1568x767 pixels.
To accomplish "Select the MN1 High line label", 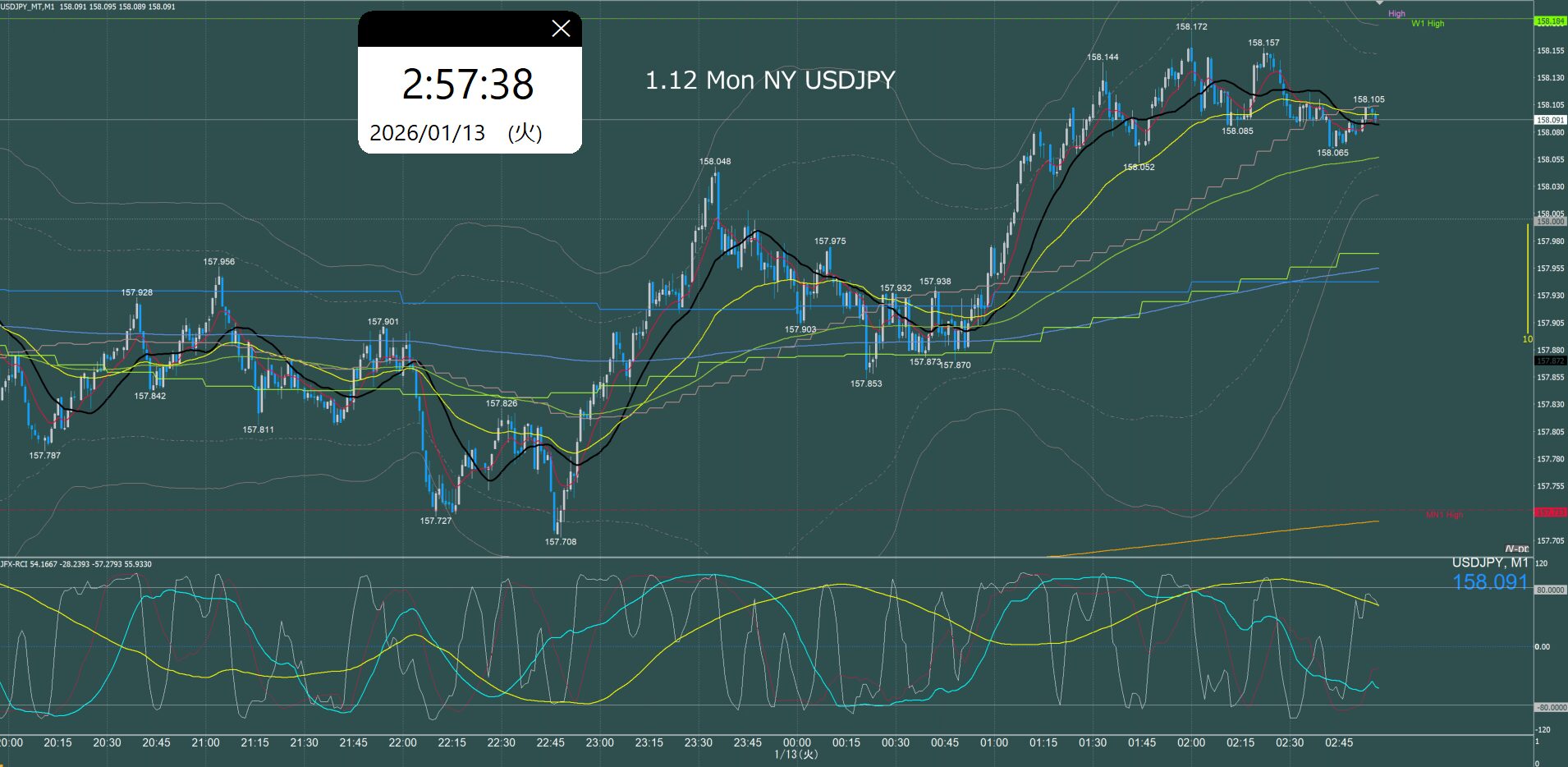I will coord(1444,515).
